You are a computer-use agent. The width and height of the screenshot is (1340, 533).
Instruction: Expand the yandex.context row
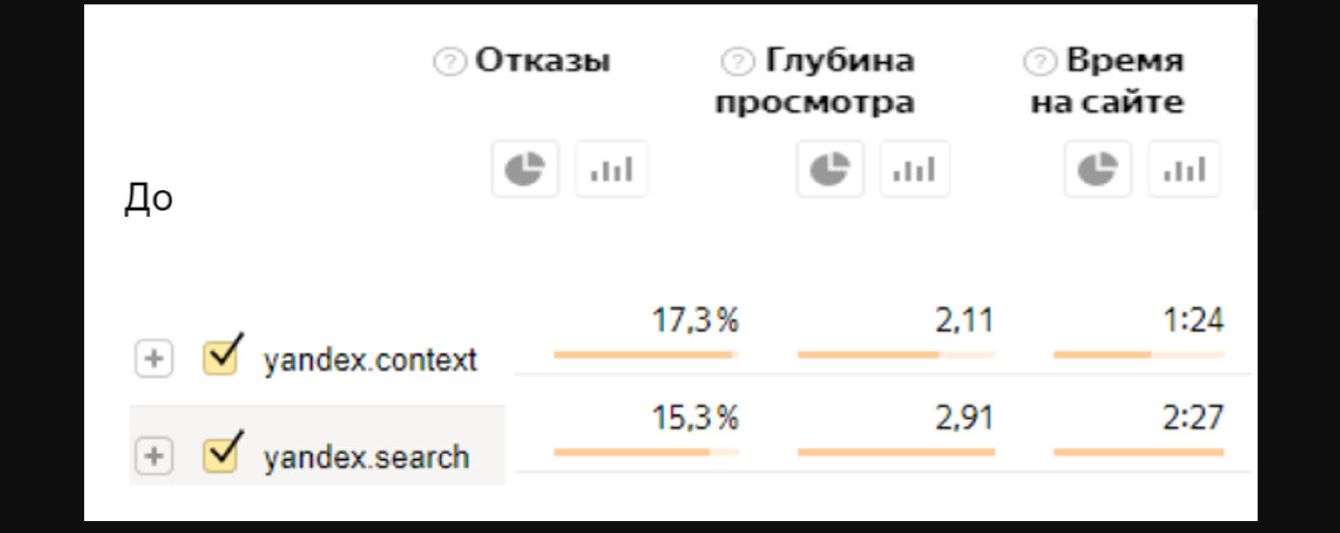(153, 359)
